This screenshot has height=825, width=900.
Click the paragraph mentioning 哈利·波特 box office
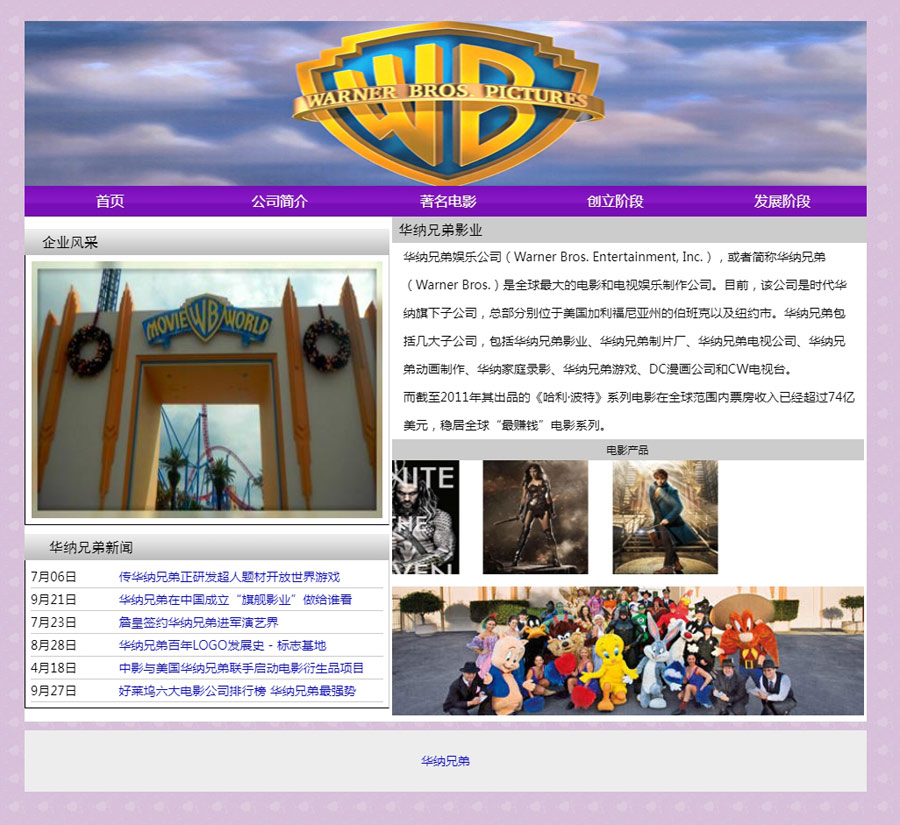coord(629,411)
